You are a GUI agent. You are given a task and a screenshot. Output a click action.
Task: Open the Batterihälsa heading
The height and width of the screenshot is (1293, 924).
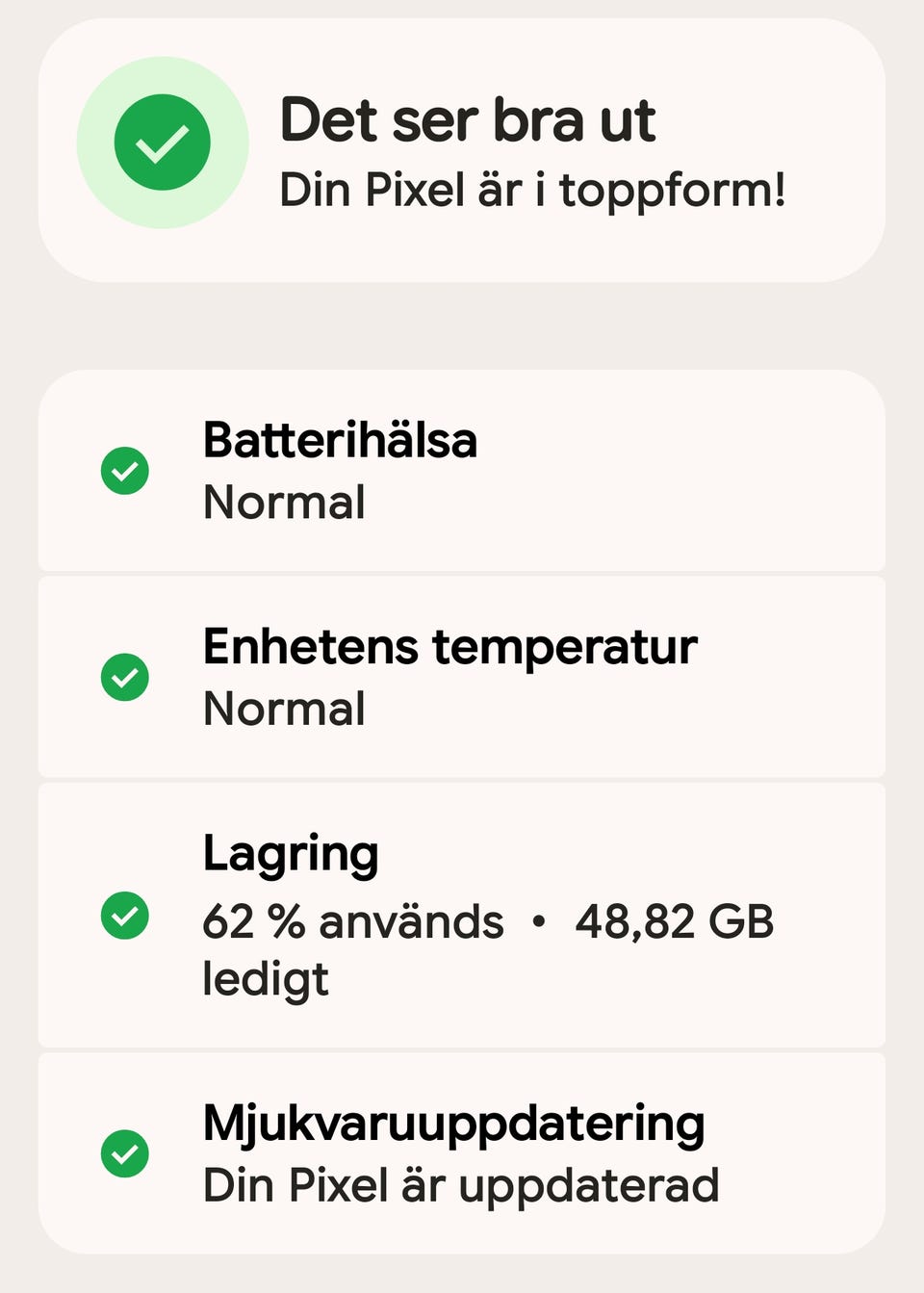pyautogui.click(x=340, y=441)
